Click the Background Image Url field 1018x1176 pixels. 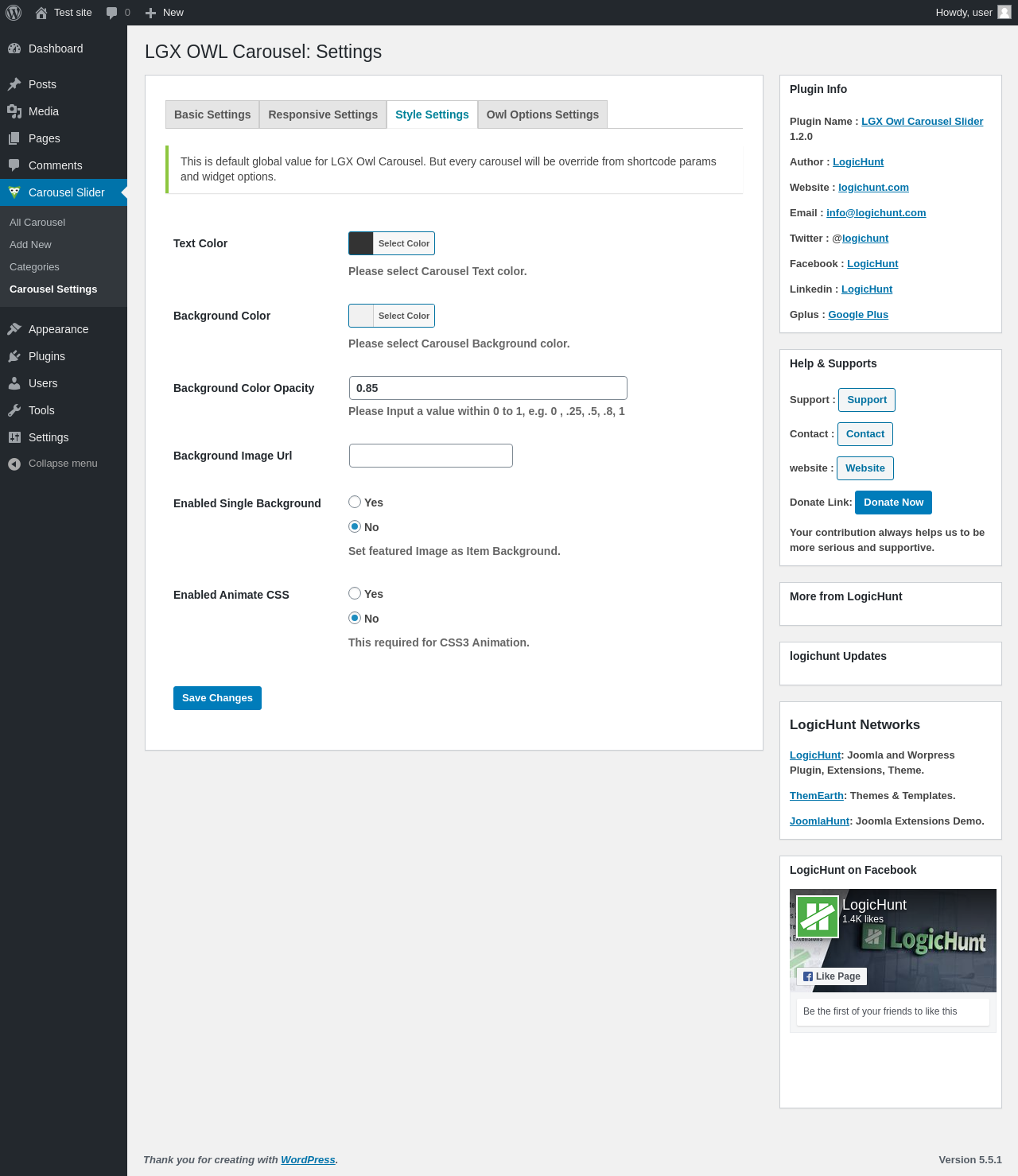[431, 456]
